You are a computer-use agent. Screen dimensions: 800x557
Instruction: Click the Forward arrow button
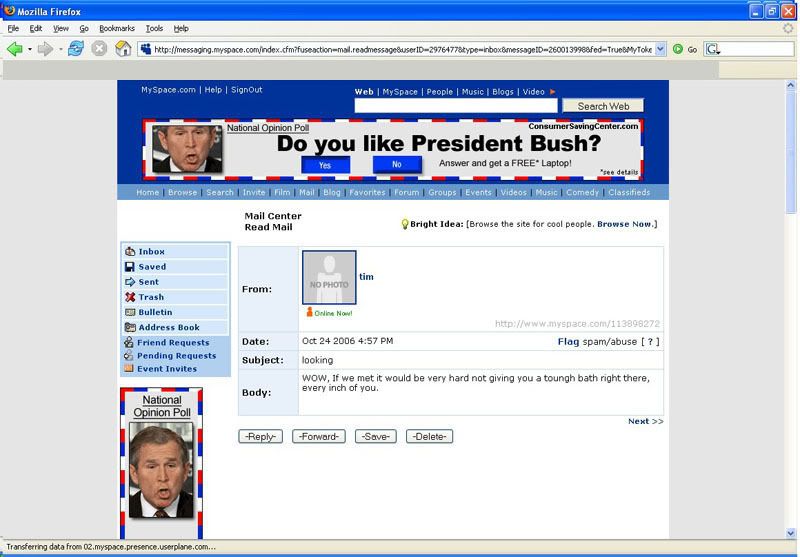[x=45, y=49]
